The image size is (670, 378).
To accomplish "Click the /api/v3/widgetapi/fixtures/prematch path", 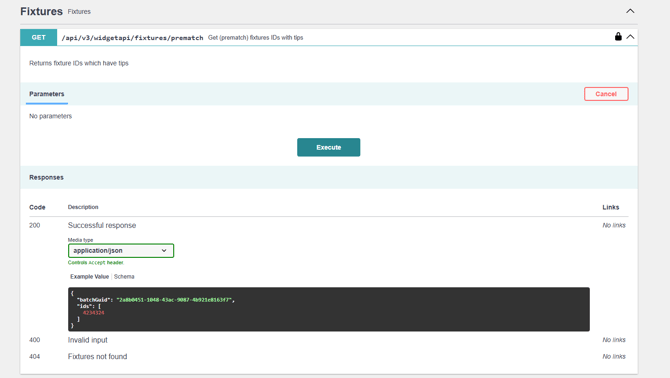I will tap(132, 38).
